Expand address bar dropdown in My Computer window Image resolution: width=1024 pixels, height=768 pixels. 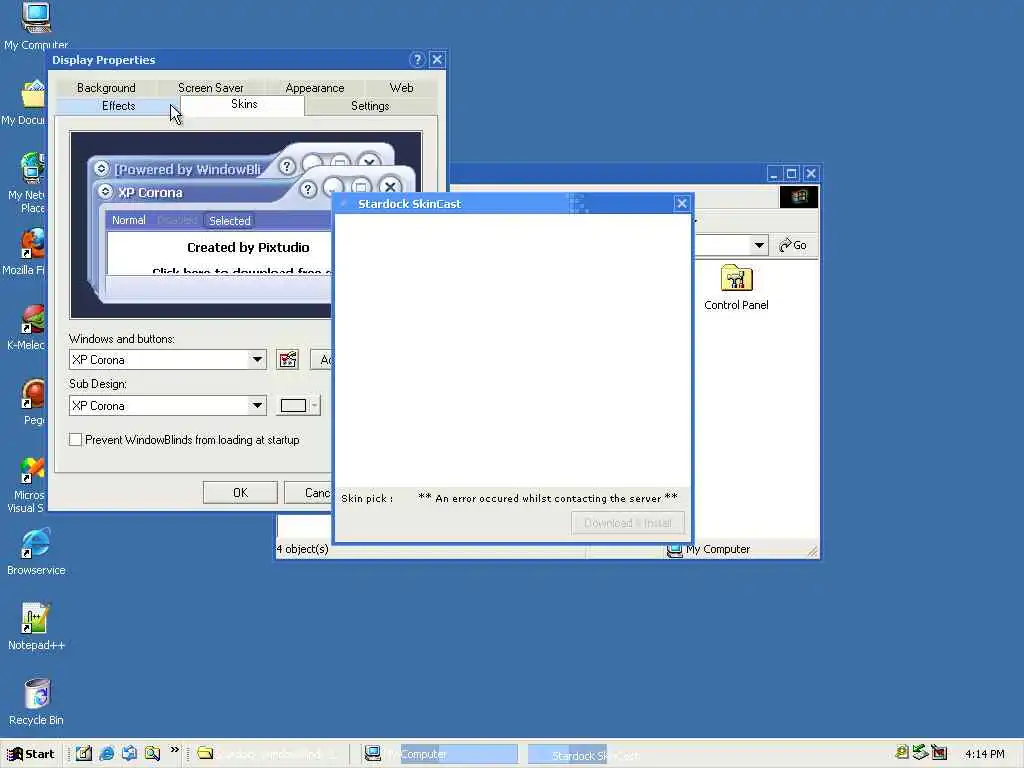pos(758,246)
